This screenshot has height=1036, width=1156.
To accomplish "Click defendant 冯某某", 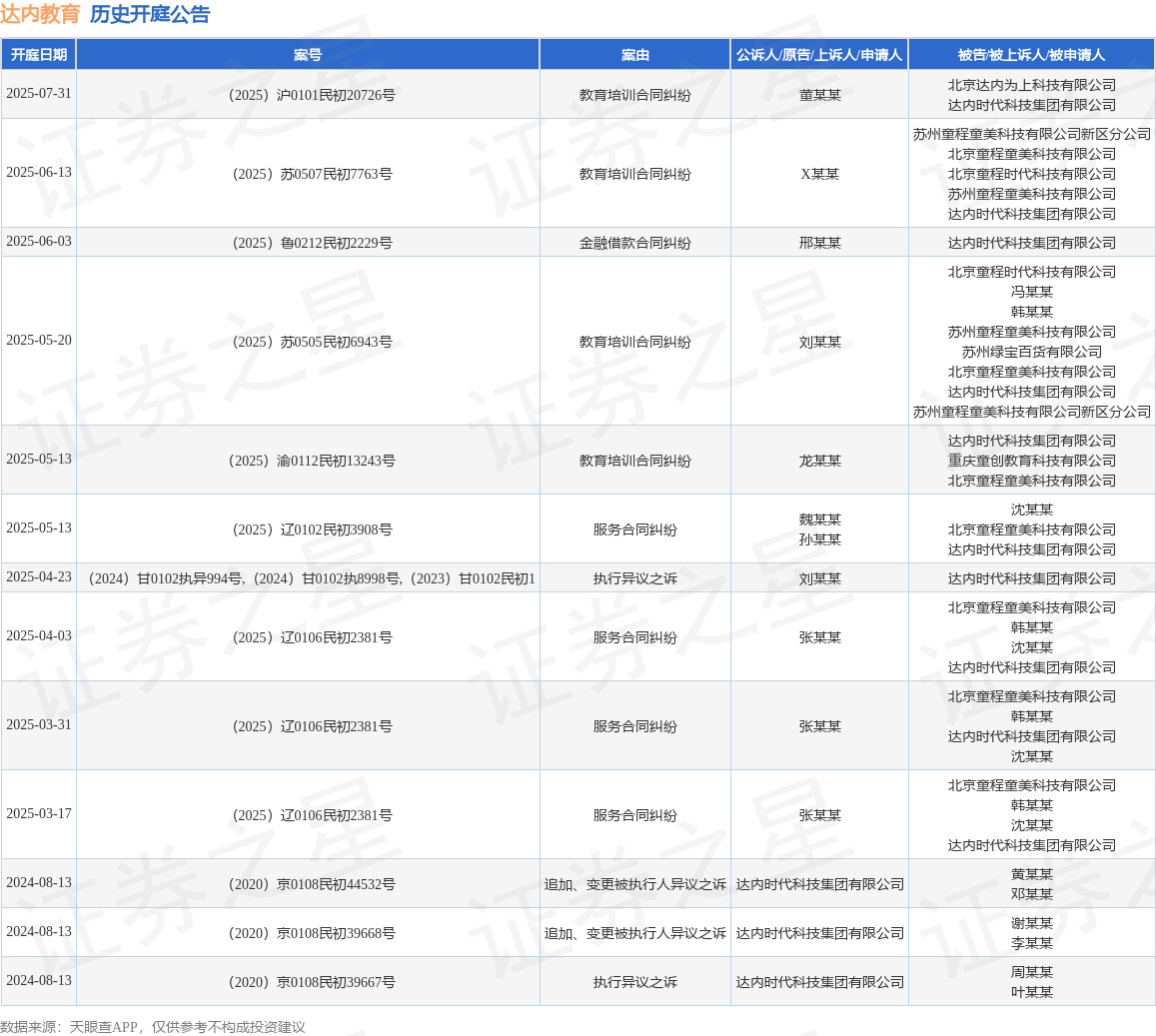I will pos(1031,292).
